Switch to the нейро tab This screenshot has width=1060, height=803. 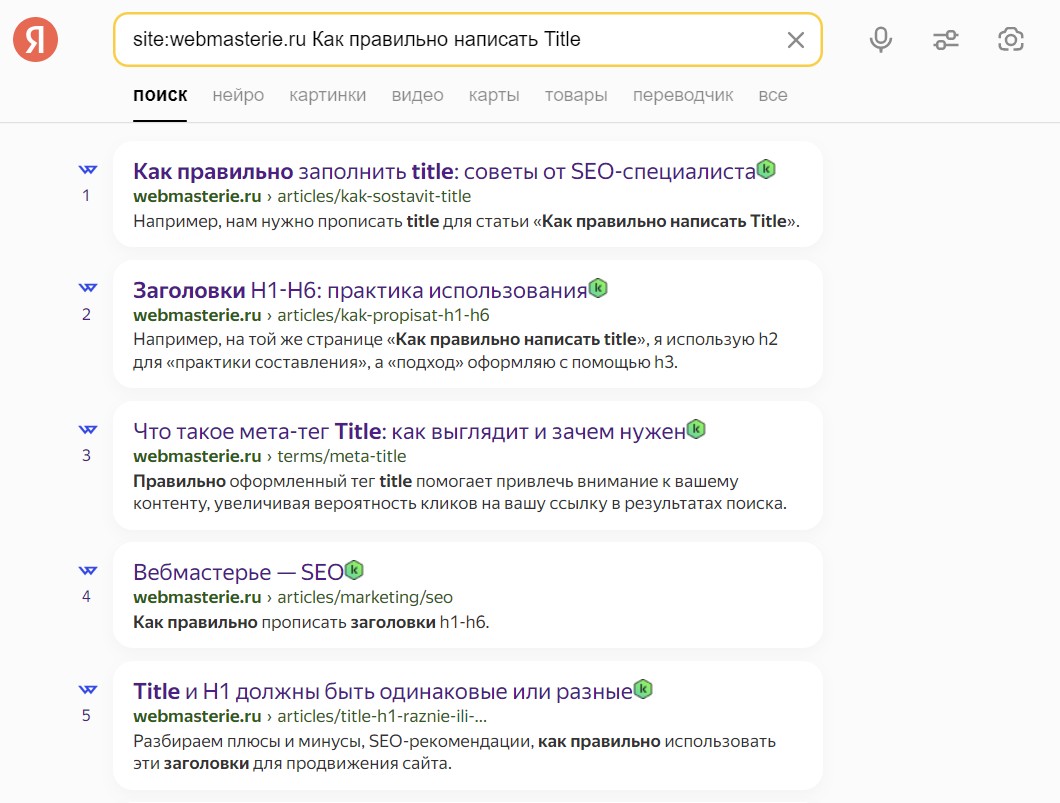point(238,96)
